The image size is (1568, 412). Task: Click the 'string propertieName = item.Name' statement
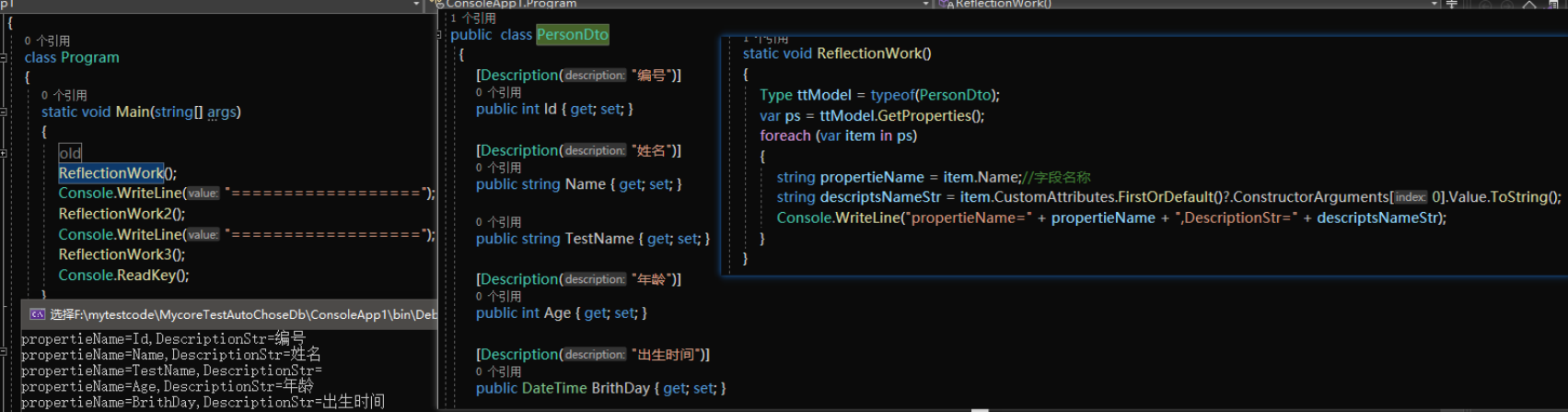[900, 177]
